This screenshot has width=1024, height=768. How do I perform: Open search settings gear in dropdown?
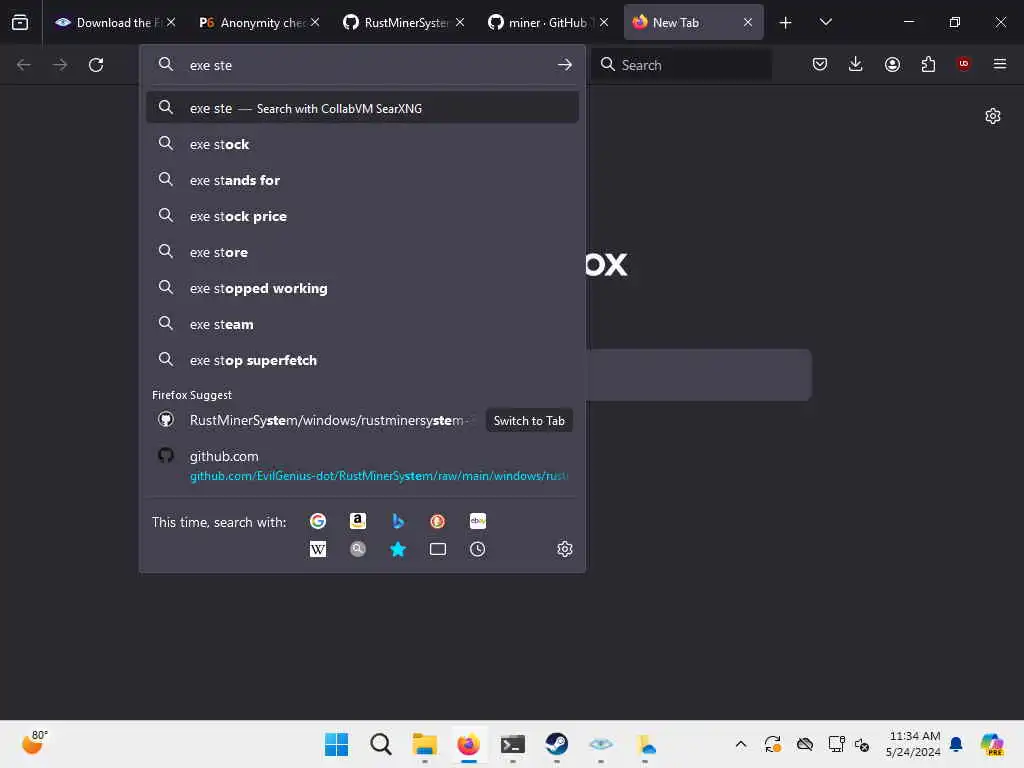[565, 549]
